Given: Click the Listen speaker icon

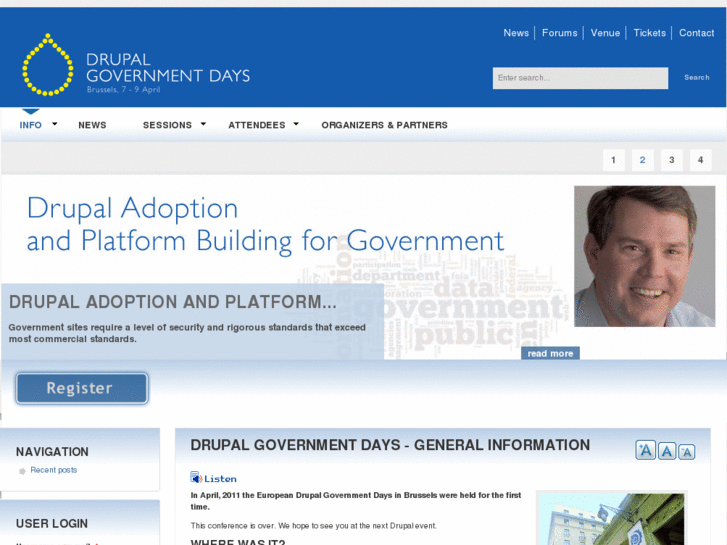Looking at the screenshot, I should coord(196,478).
